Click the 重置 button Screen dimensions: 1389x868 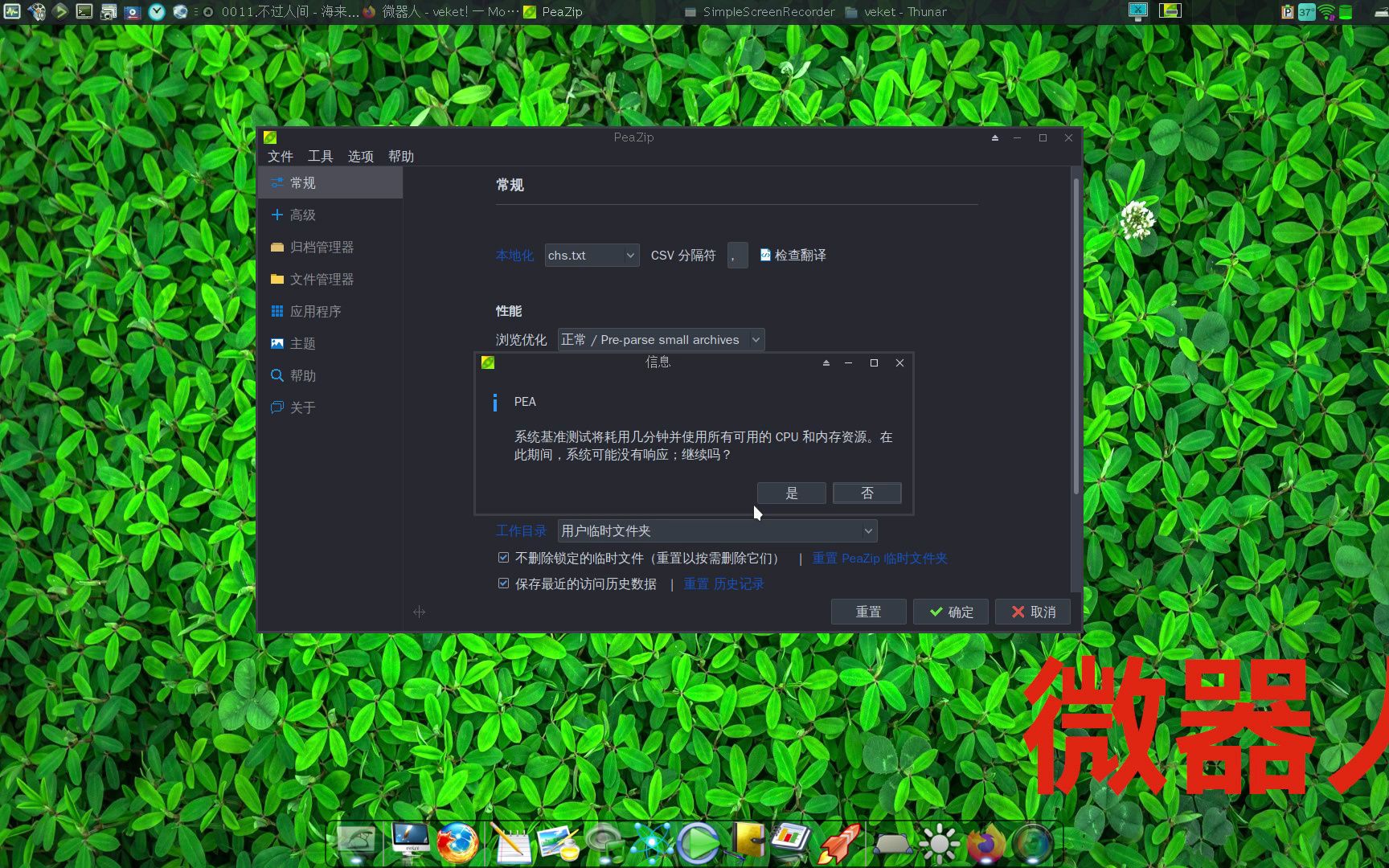click(869, 612)
